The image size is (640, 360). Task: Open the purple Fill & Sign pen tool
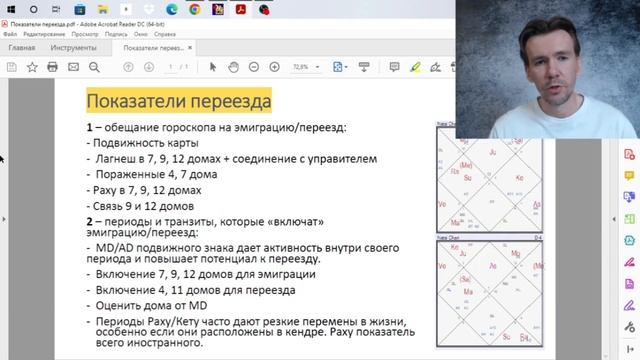629,305
